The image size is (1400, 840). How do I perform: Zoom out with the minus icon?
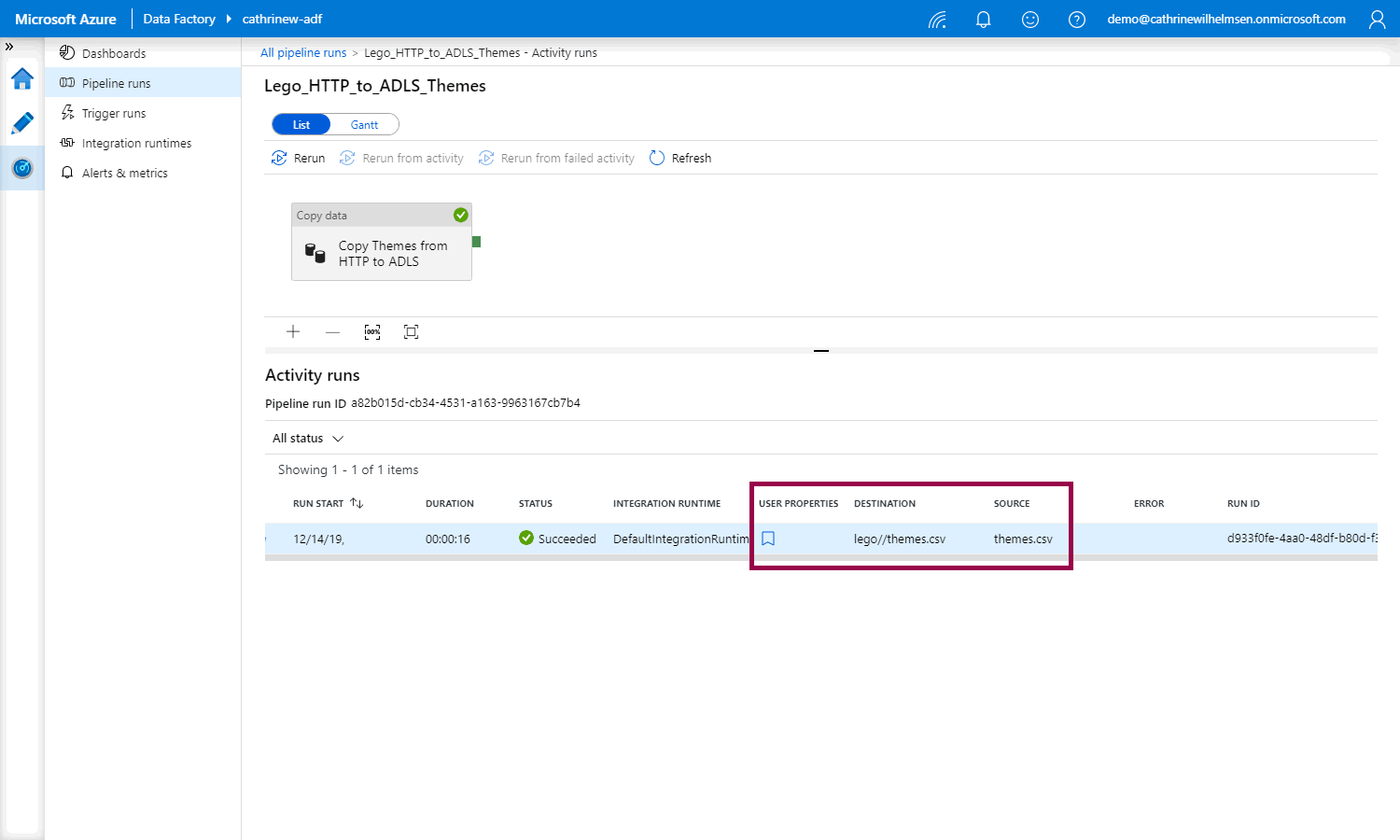click(332, 332)
